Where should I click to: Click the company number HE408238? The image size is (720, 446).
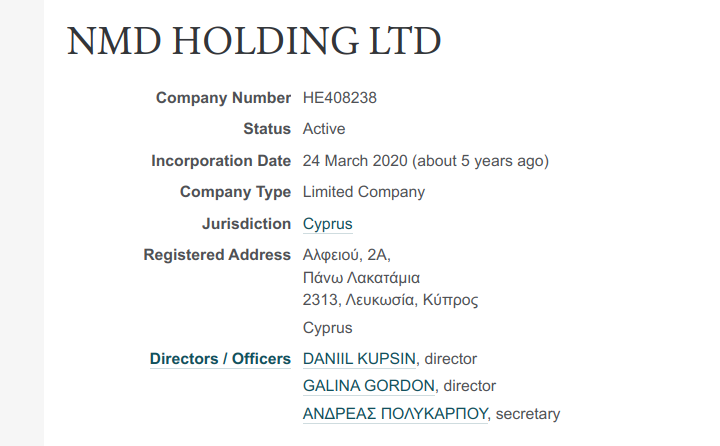[339, 98]
